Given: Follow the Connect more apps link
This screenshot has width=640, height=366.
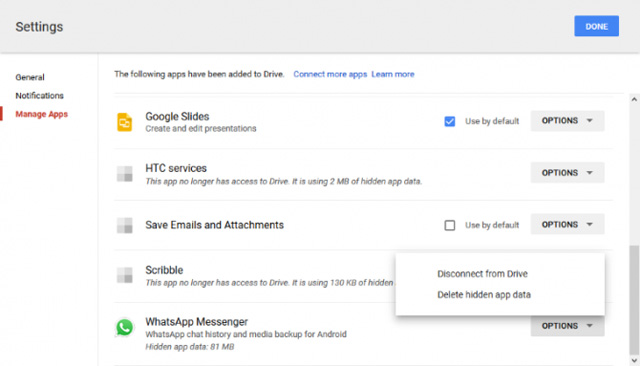Looking at the screenshot, I should pyautogui.click(x=330, y=74).
